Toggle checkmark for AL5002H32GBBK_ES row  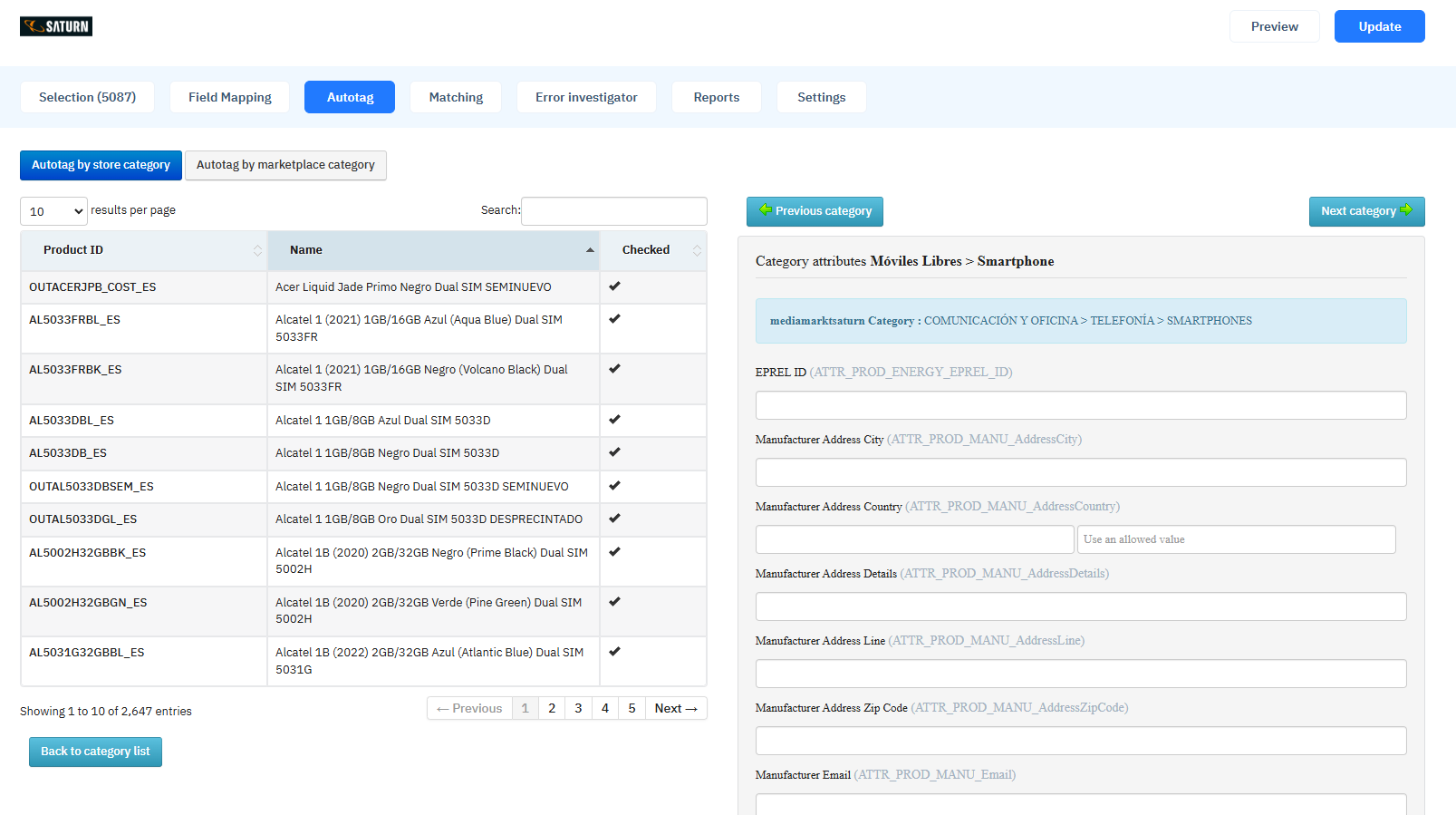click(x=614, y=552)
